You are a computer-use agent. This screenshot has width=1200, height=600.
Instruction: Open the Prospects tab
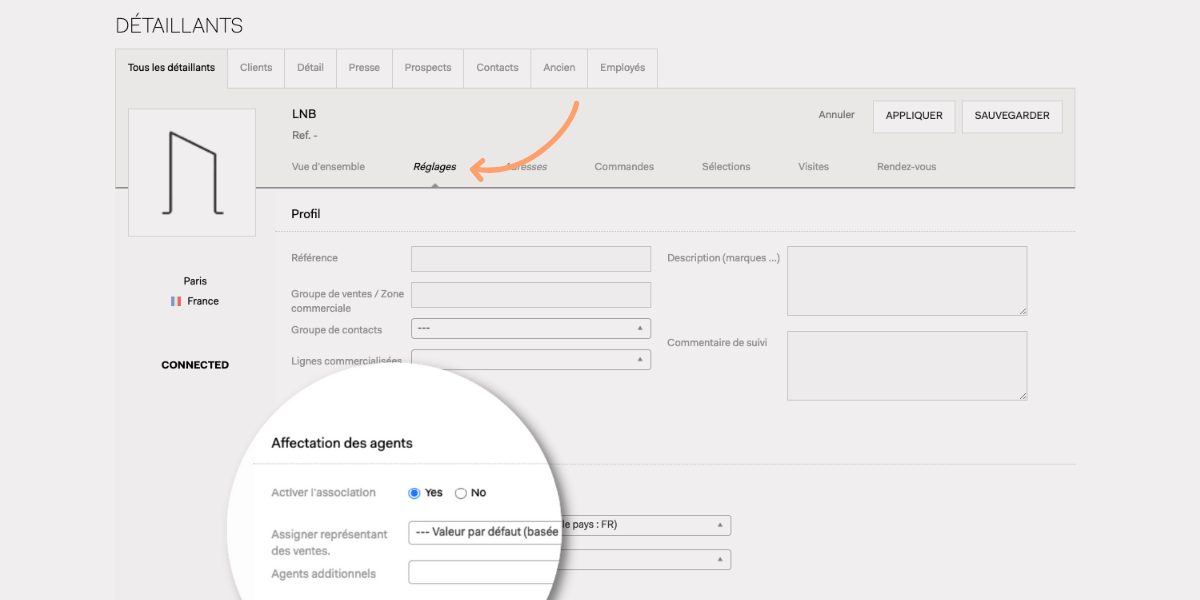(x=428, y=68)
